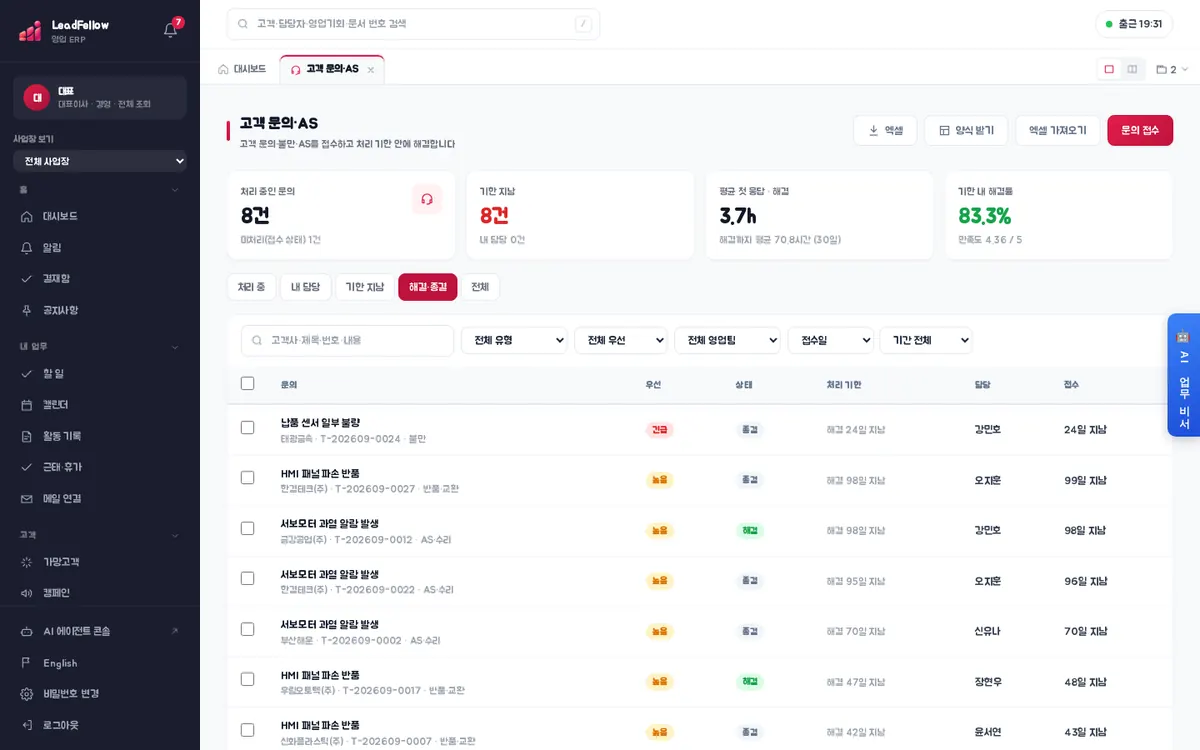The height and width of the screenshot is (750, 1200).
Task: Check the T-202609-0007 row checkbox
Action: pos(248,729)
